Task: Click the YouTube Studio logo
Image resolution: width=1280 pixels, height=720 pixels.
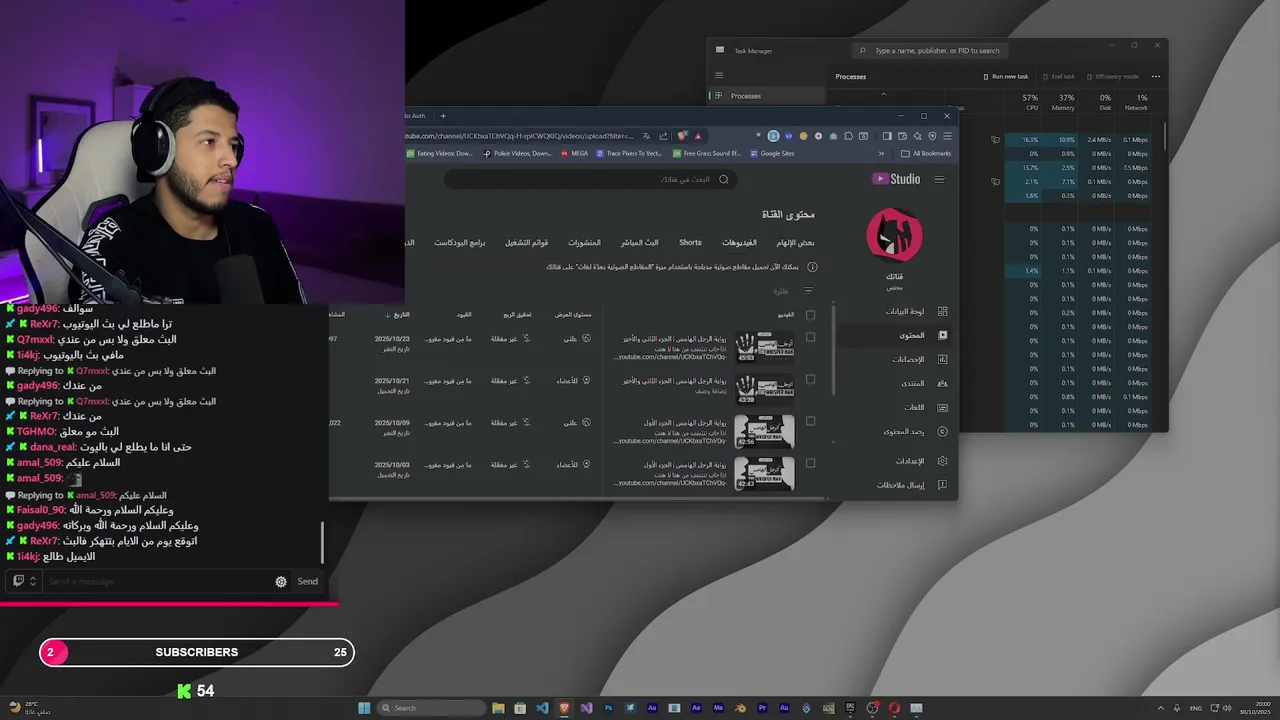Action: pos(897,179)
